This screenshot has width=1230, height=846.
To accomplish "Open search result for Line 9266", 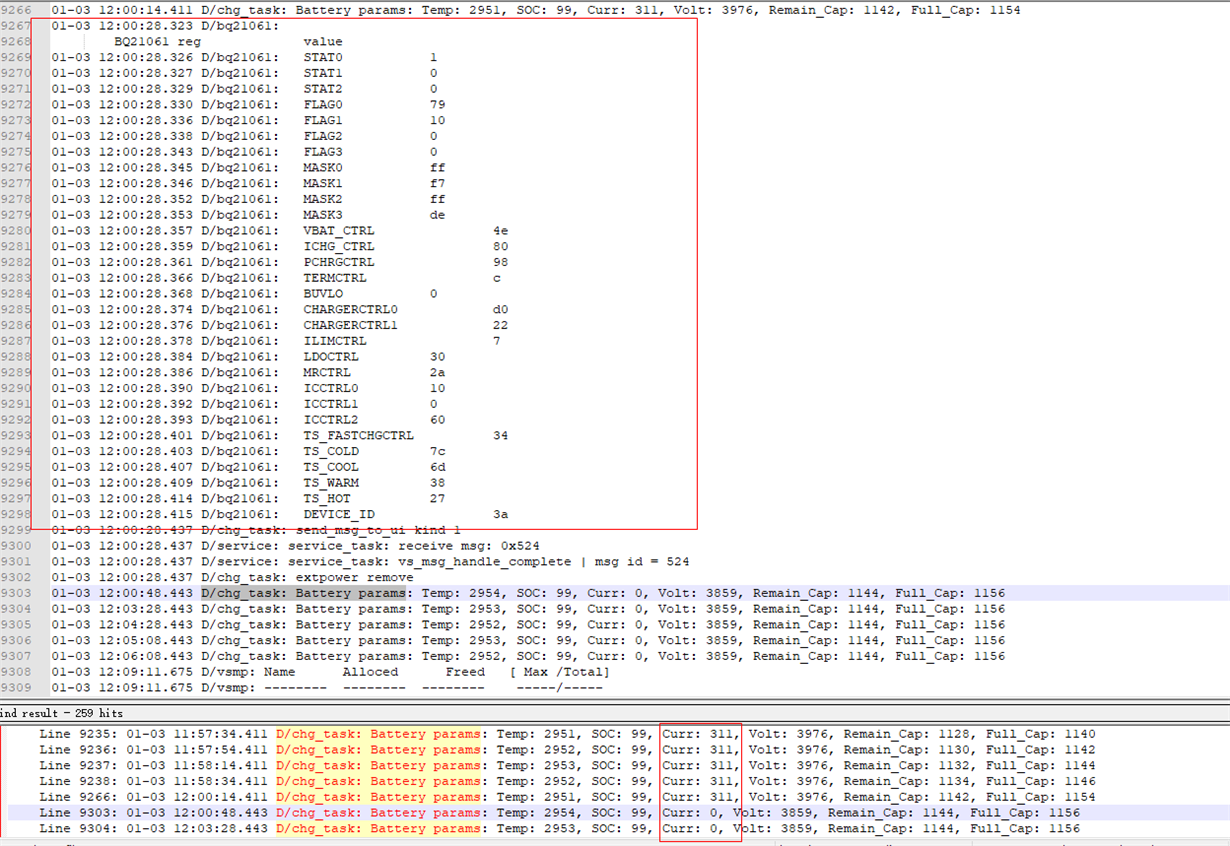I will click(x=567, y=797).
